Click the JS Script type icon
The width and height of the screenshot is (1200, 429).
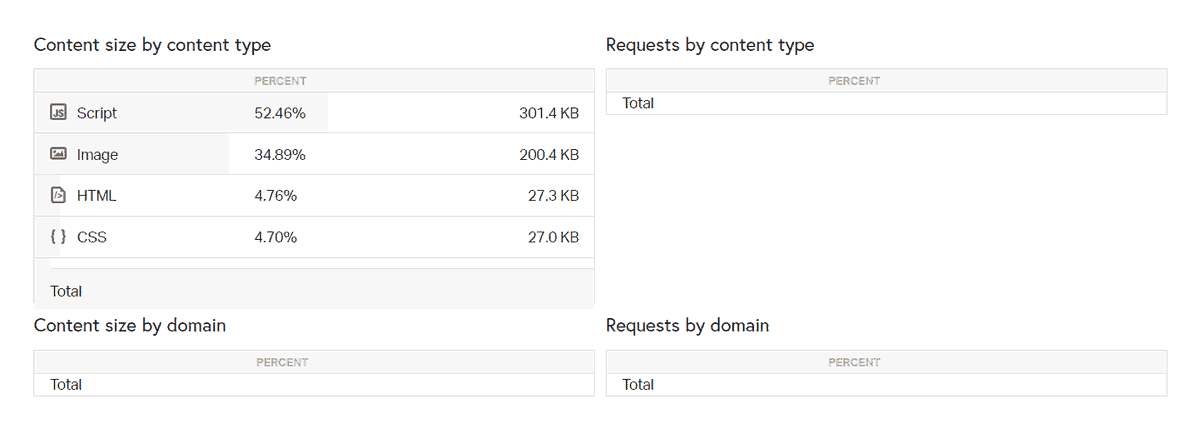tap(58, 113)
